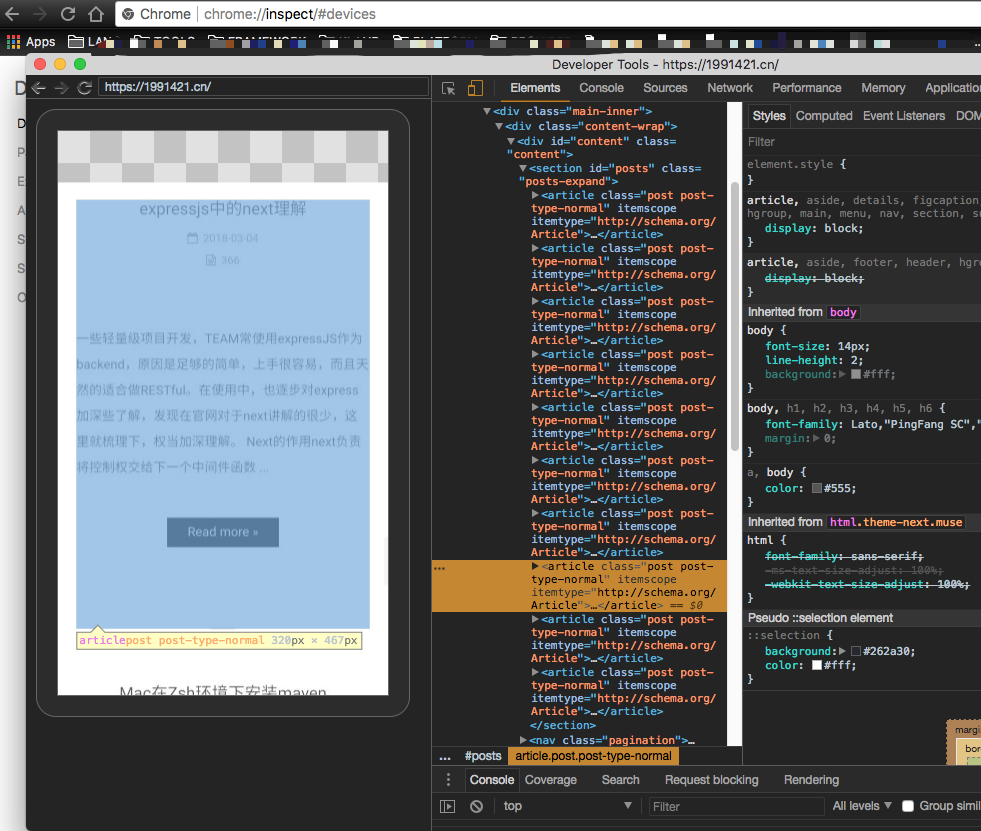
Task: Click the console Filter input field
Action: (x=736, y=807)
